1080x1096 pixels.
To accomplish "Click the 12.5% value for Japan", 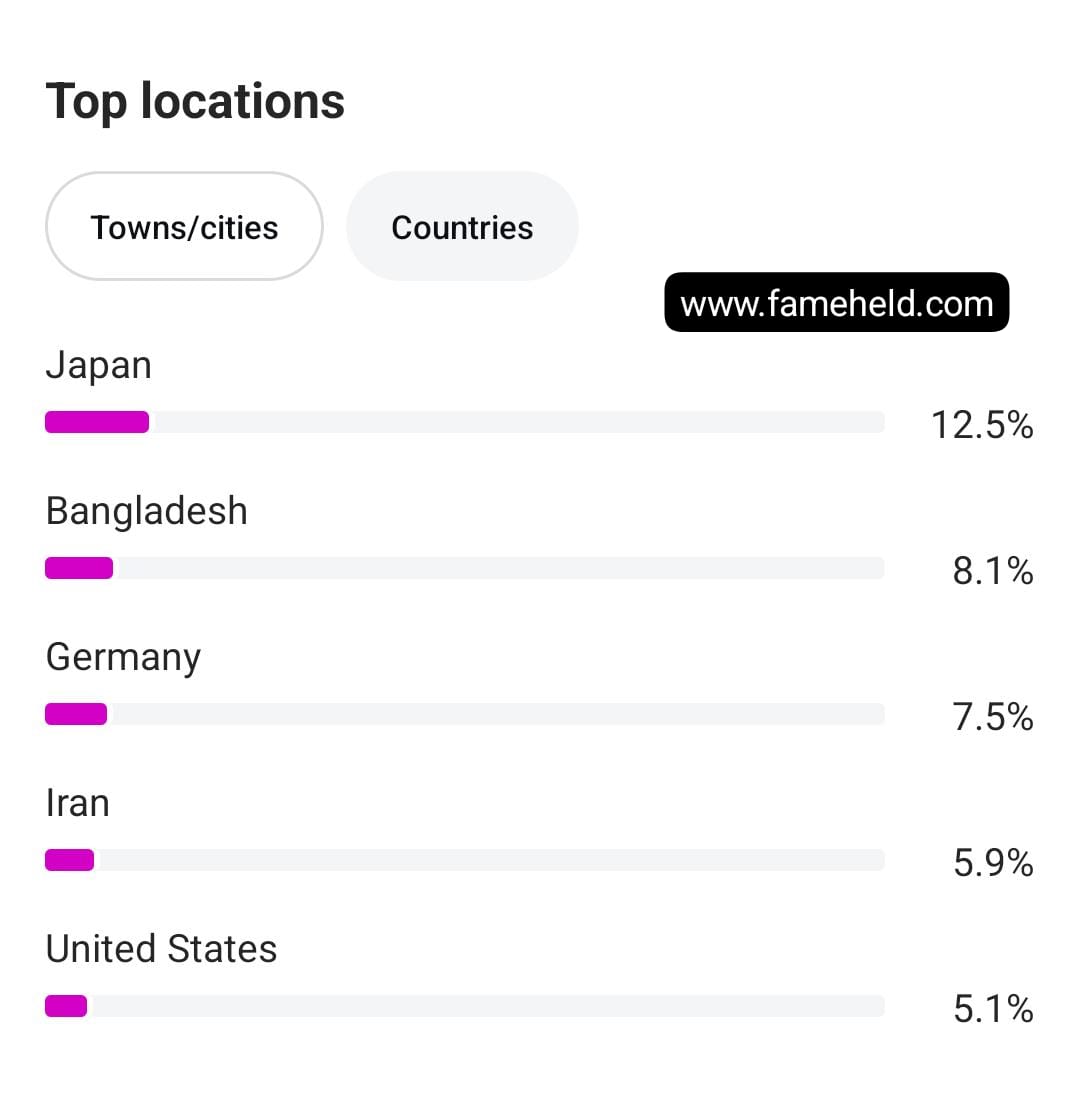I will tap(982, 425).
